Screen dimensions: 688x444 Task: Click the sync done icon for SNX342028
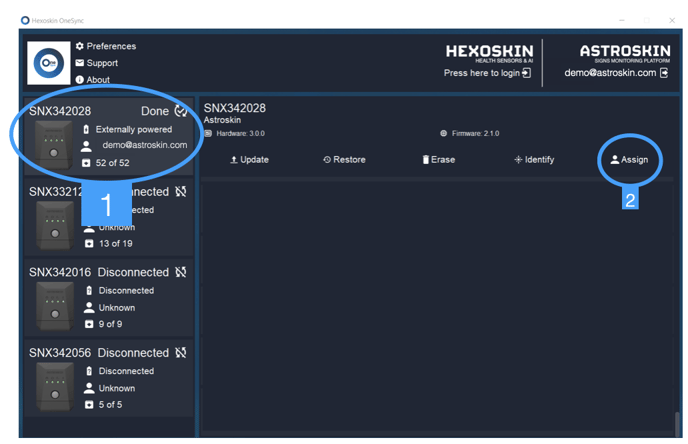point(181,111)
